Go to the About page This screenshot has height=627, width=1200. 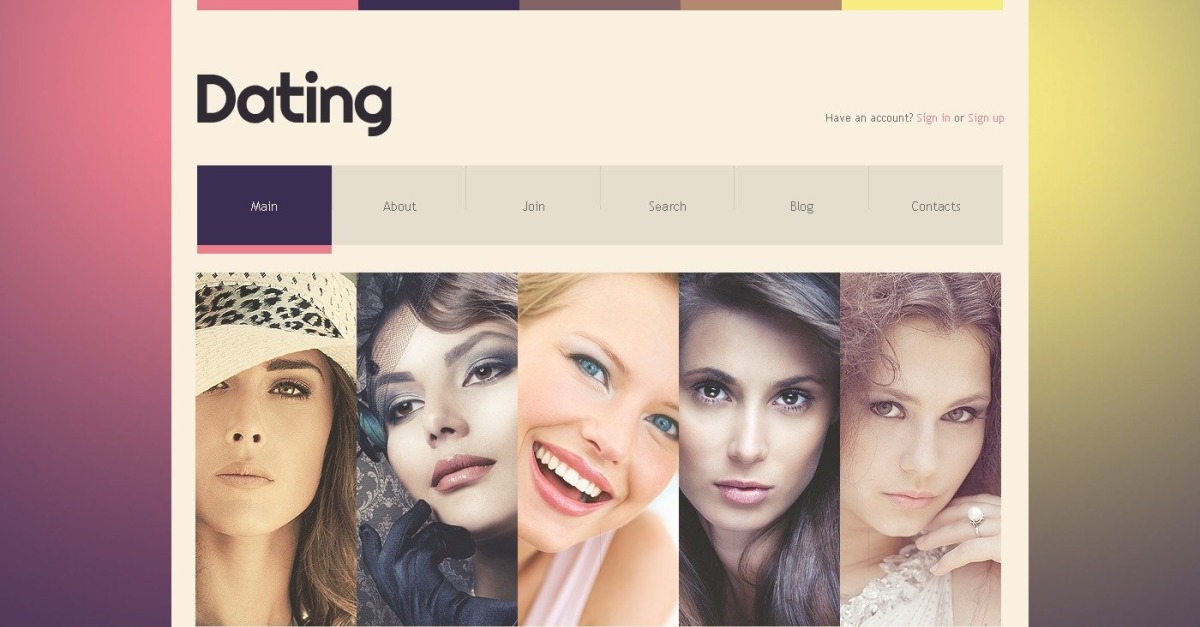(399, 206)
